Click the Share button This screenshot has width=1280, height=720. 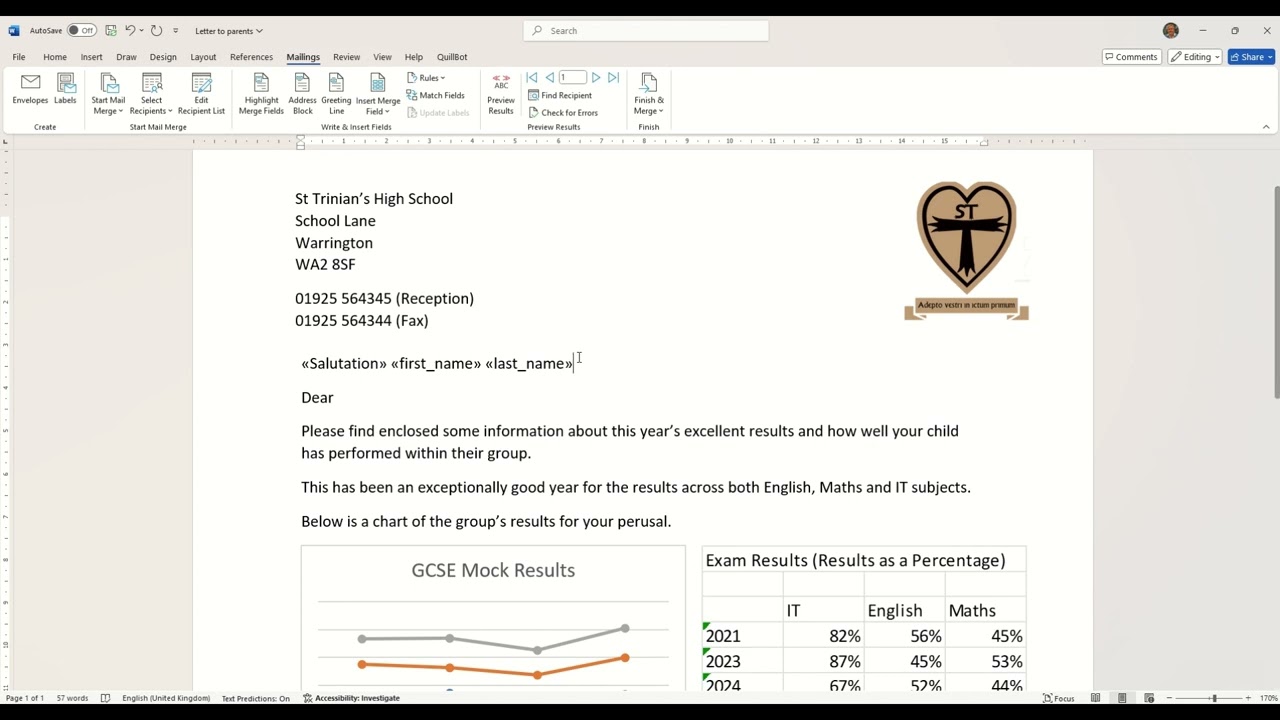click(x=1251, y=57)
